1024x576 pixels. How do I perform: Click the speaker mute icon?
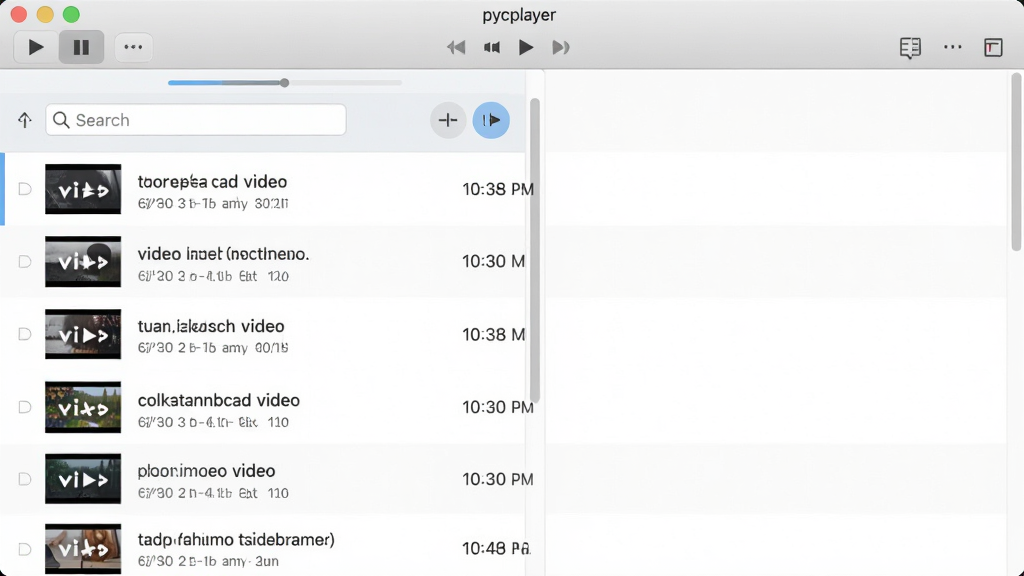pyautogui.click(x=492, y=47)
